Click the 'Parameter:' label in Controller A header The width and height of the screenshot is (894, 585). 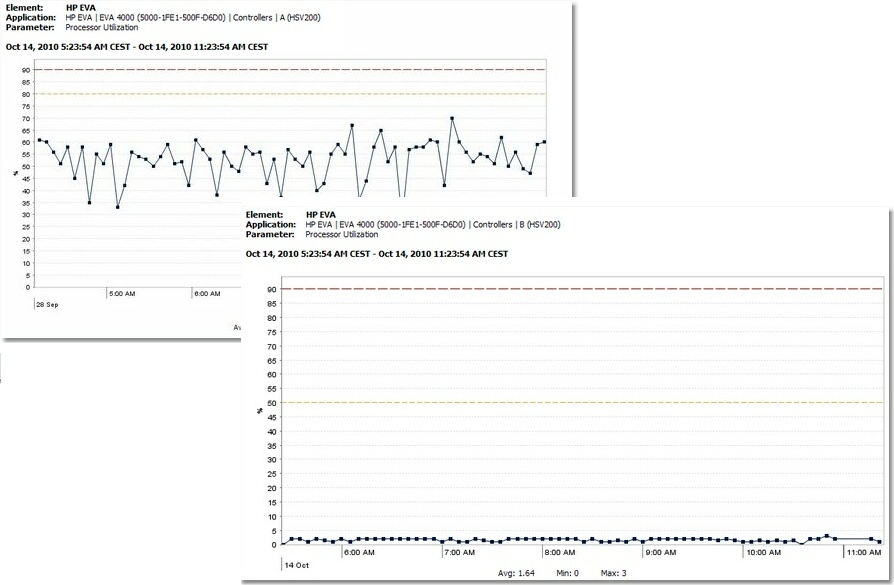point(30,27)
